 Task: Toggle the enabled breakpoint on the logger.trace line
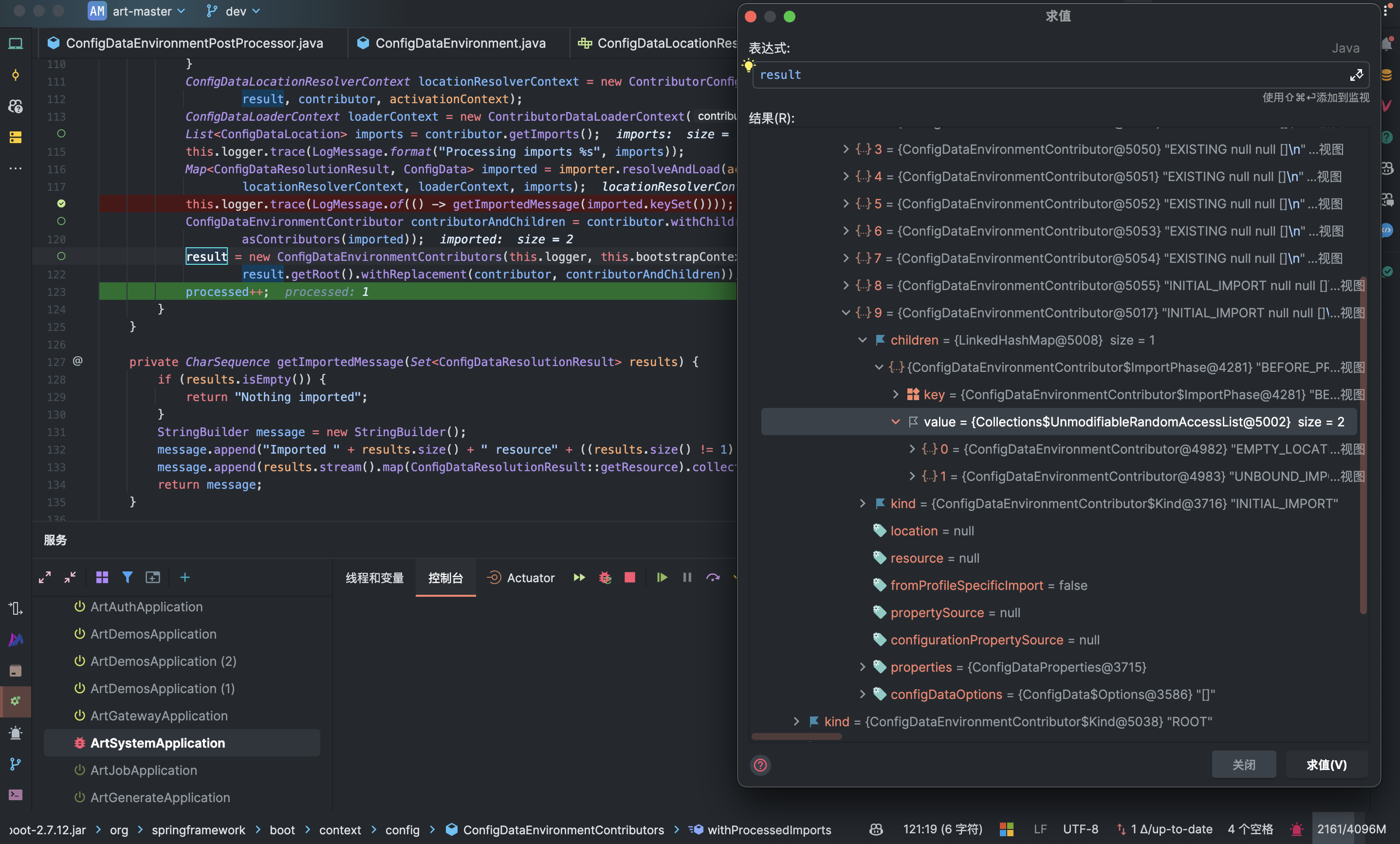pos(61,204)
